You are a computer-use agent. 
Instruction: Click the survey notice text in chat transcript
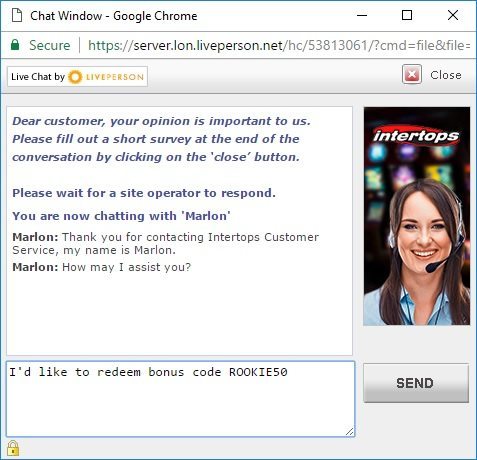pos(161,139)
